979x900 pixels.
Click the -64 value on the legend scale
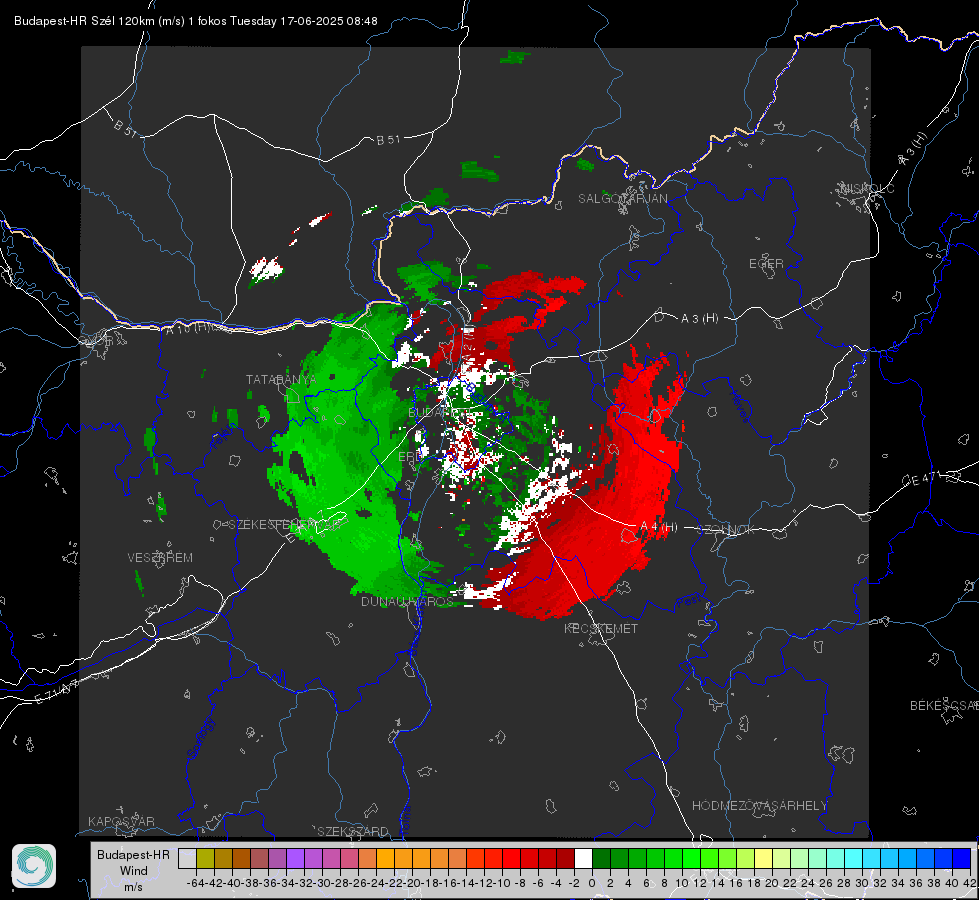tap(195, 883)
